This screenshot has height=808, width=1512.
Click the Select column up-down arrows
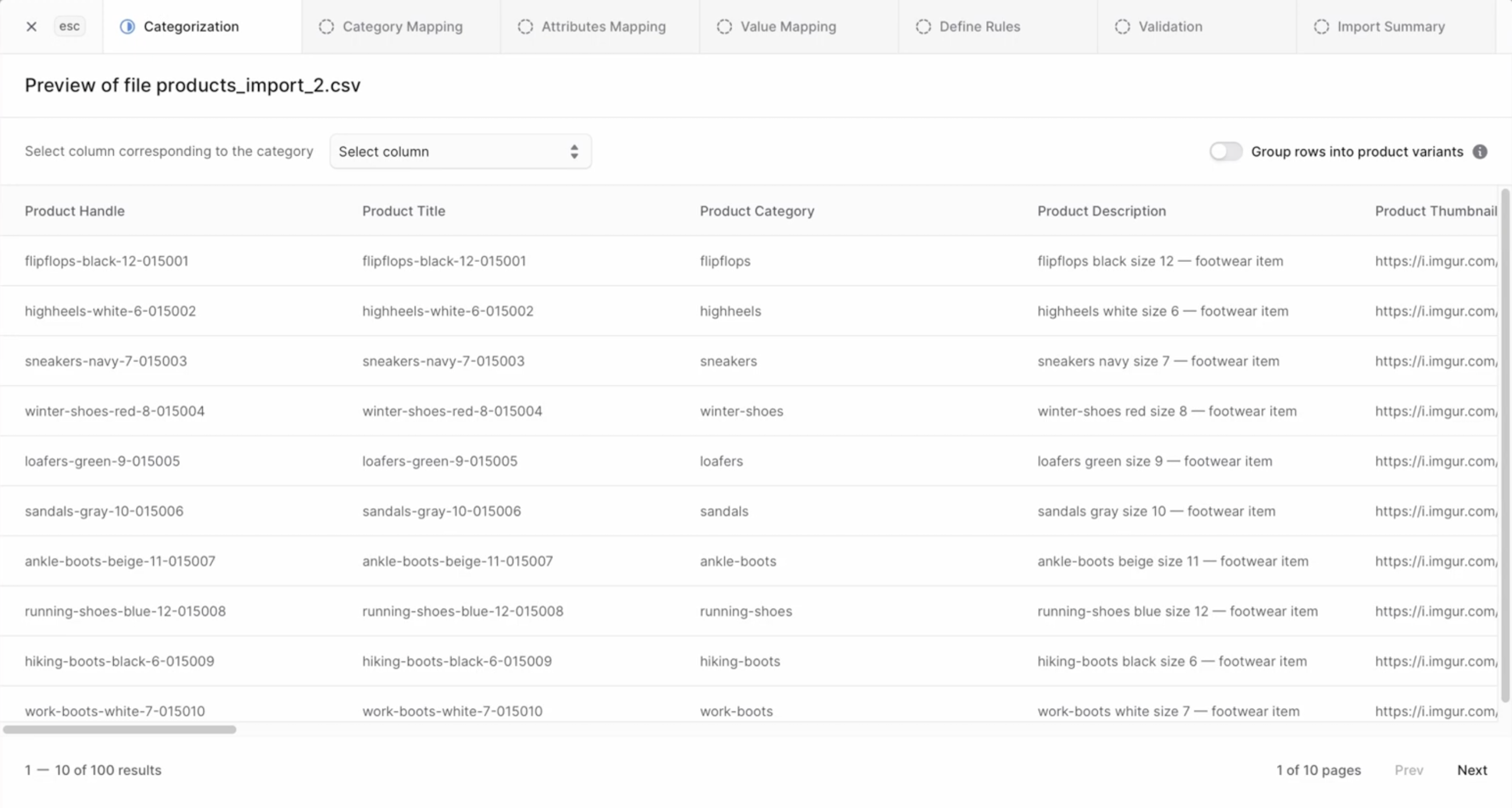click(574, 151)
